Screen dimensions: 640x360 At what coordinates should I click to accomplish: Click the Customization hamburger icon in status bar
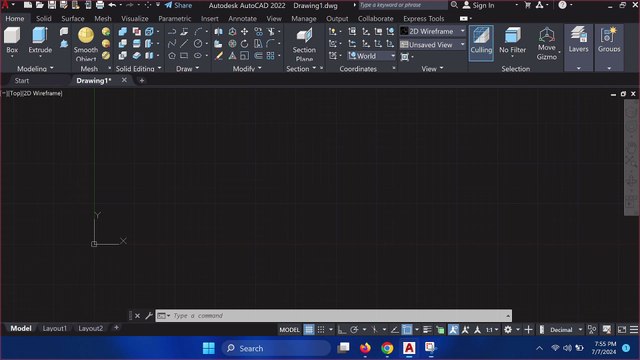coord(633,329)
